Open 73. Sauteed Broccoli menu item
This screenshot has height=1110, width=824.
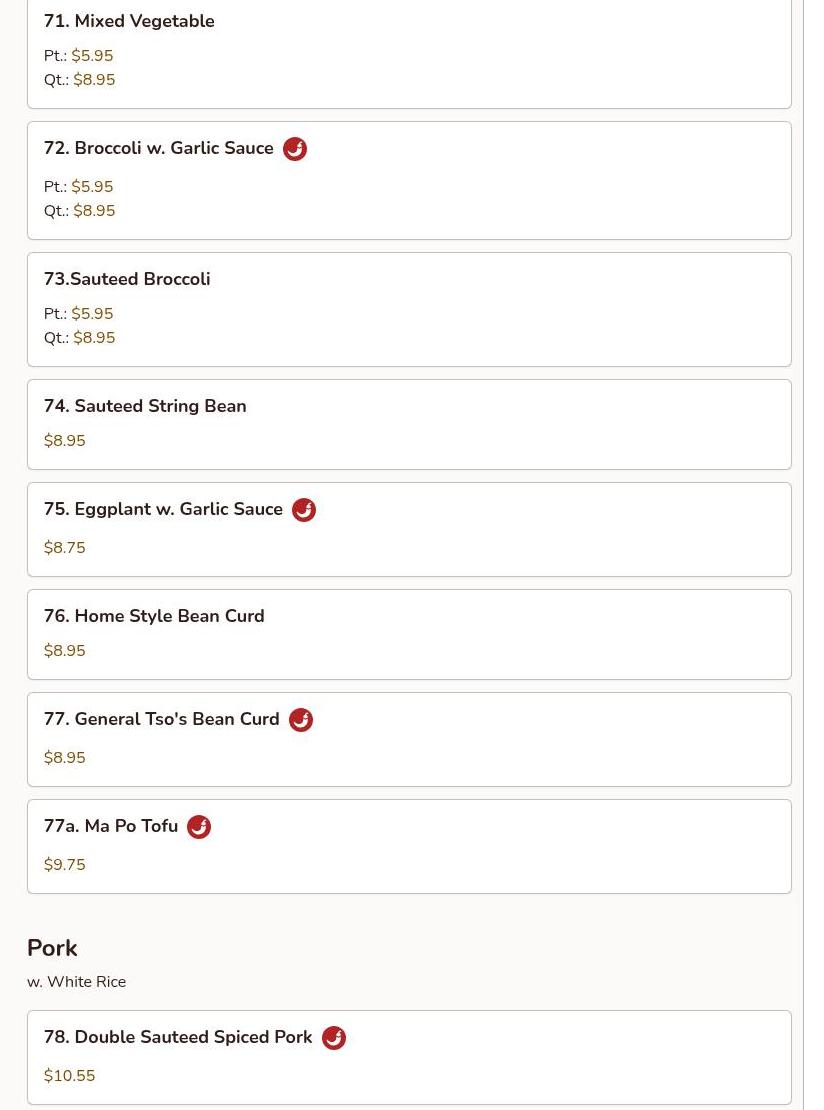(x=127, y=279)
